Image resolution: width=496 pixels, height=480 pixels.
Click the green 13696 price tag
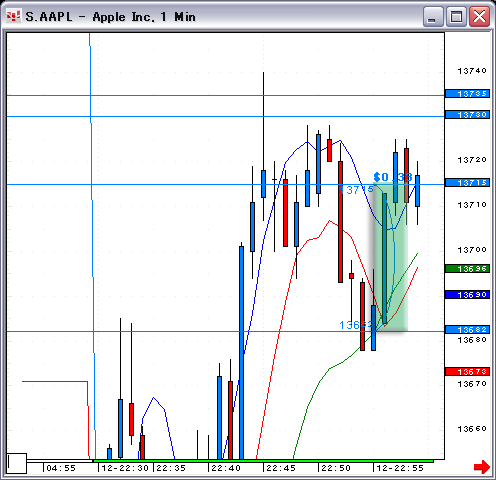(x=467, y=269)
